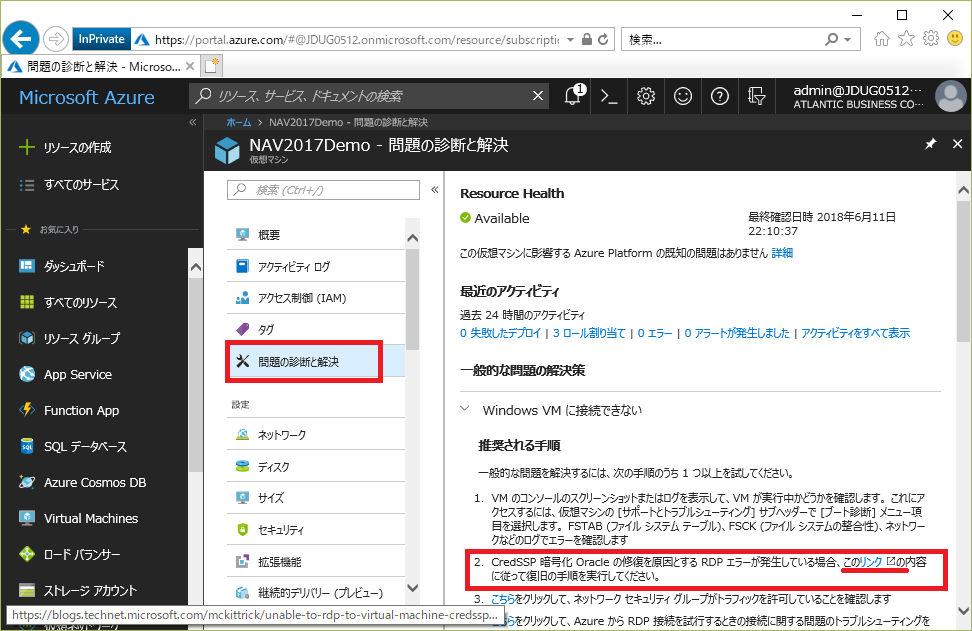972x631 pixels.
Task: Click 0 エラー link
Action: click(x=655, y=333)
